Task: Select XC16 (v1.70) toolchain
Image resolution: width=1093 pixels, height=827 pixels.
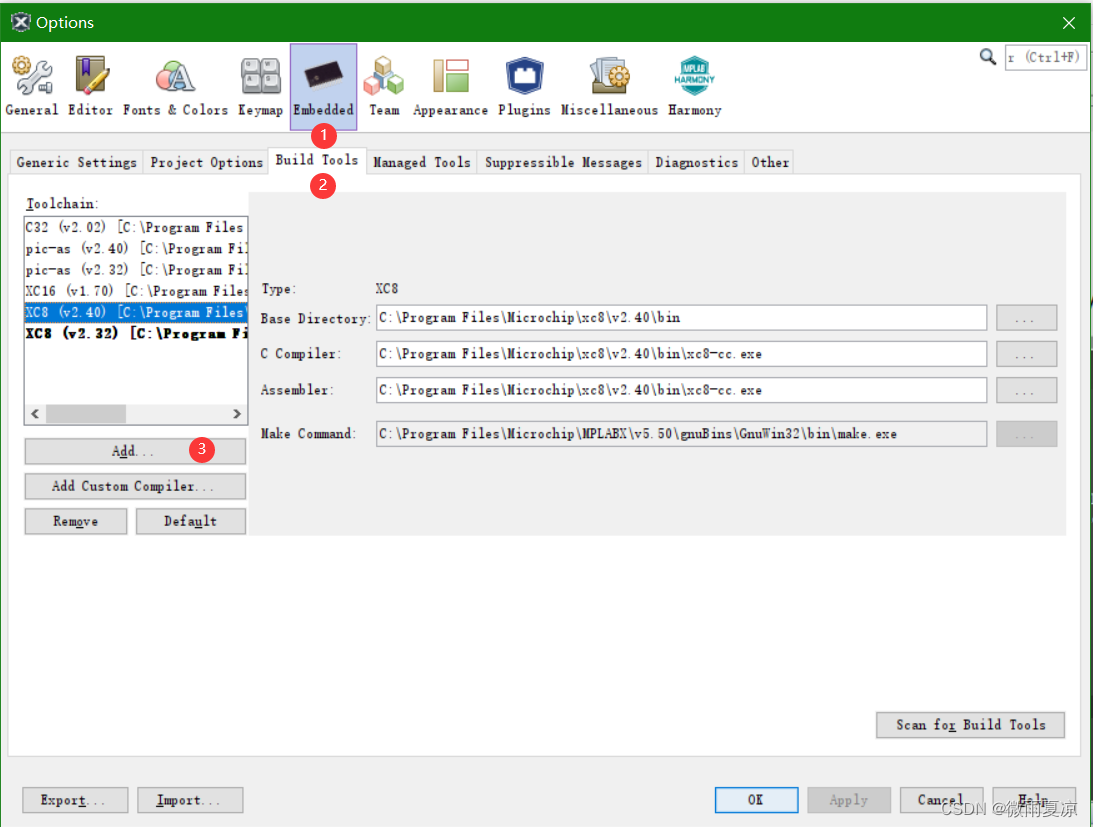Action: 136,291
